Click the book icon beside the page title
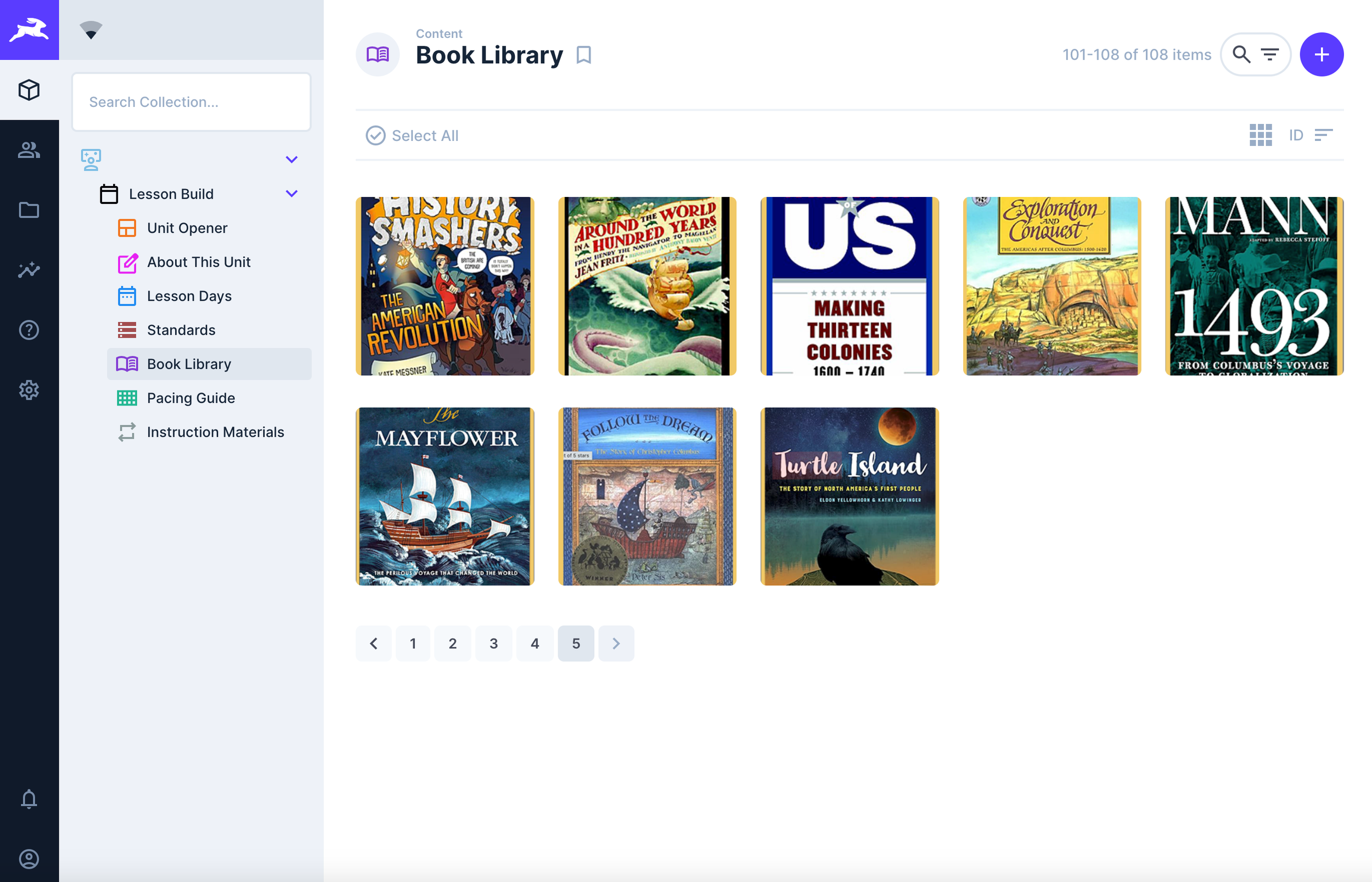 click(x=378, y=54)
